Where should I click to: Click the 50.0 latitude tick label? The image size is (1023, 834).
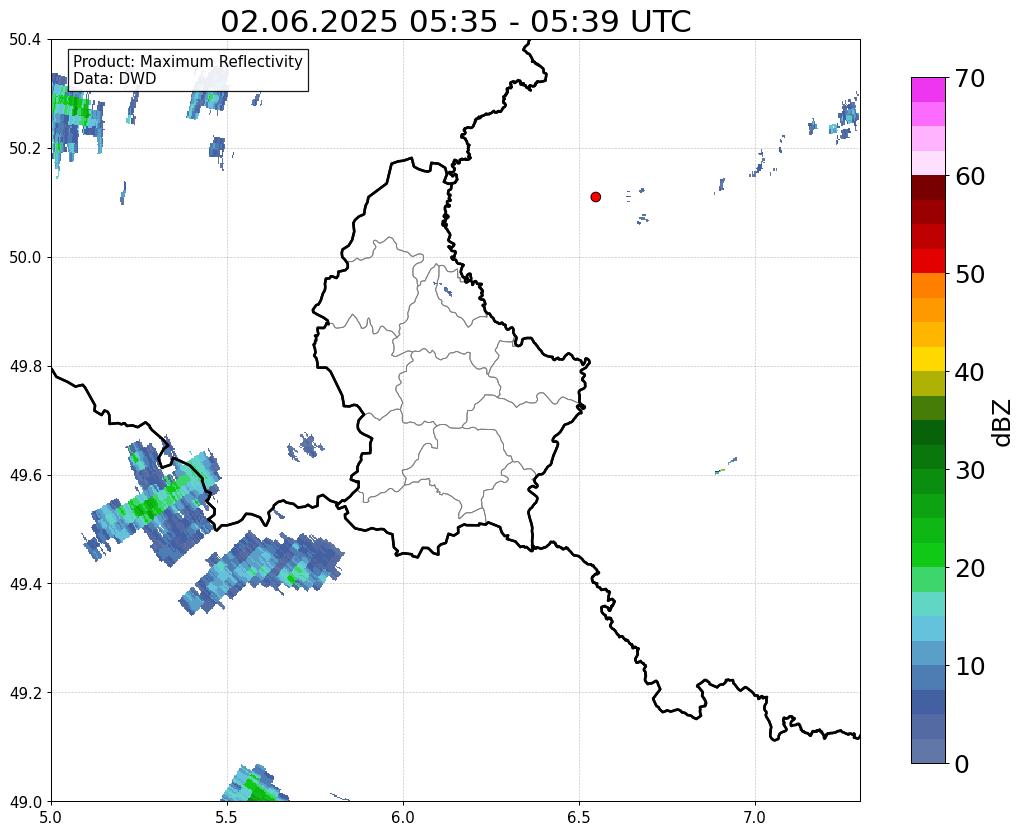(x=25, y=258)
